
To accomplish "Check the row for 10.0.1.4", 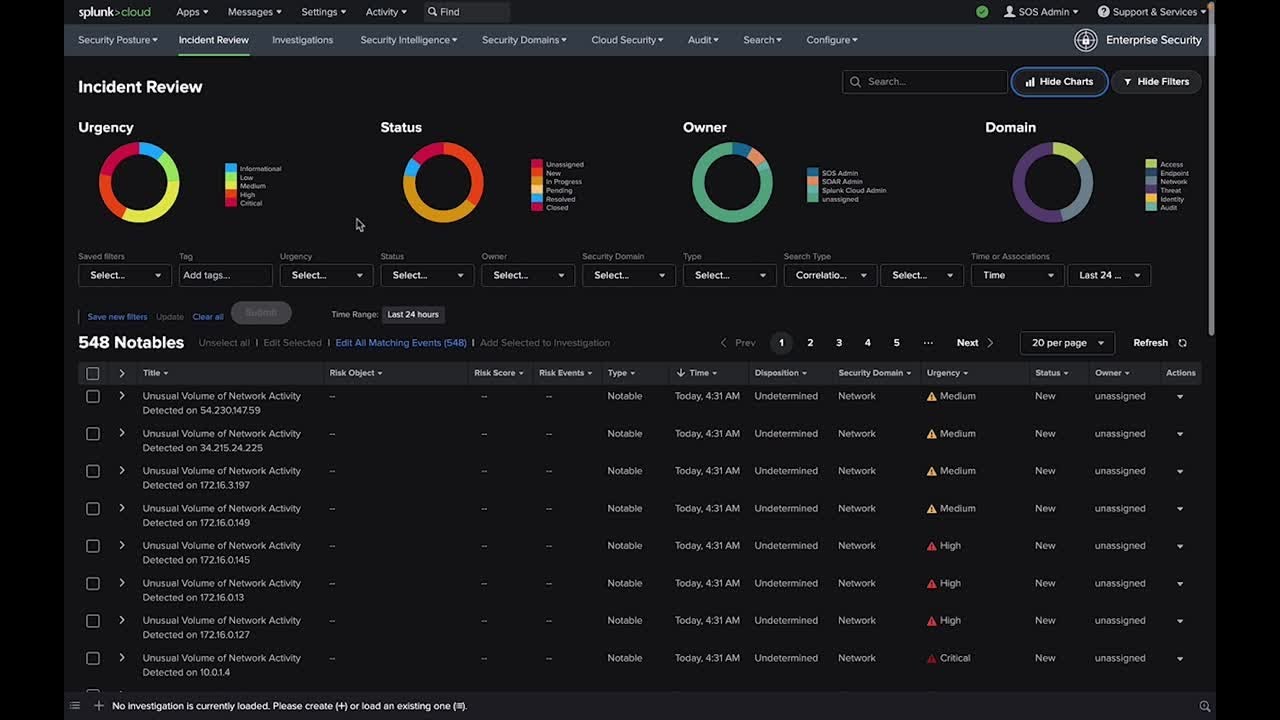I will click(93, 658).
